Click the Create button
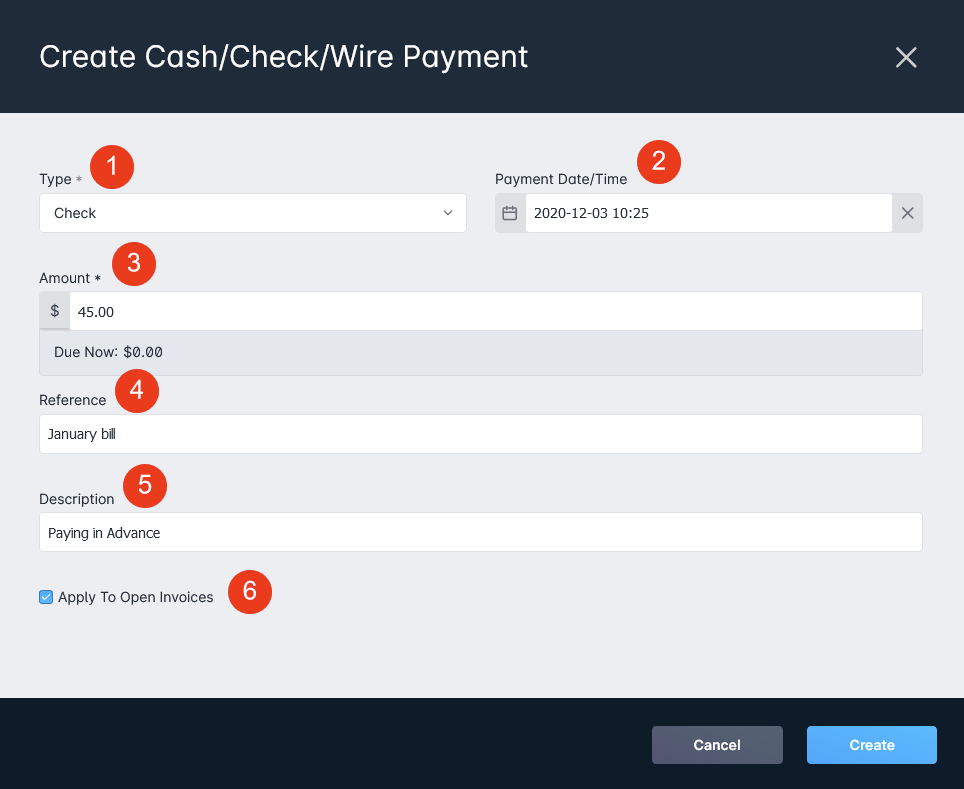Image resolution: width=964 pixels, height=789 pixels. (x=872, y=745)
